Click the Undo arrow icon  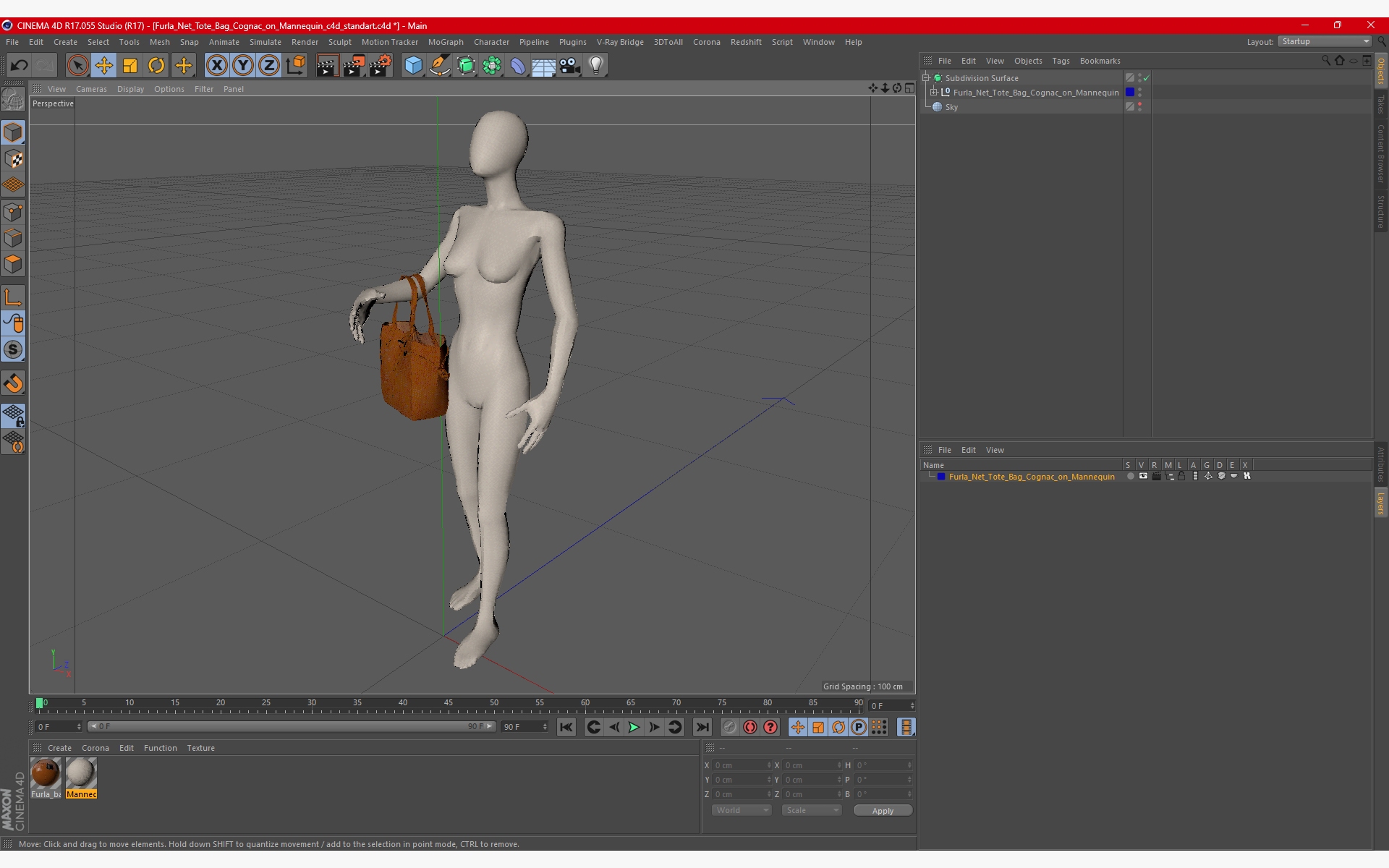point(19,66)
